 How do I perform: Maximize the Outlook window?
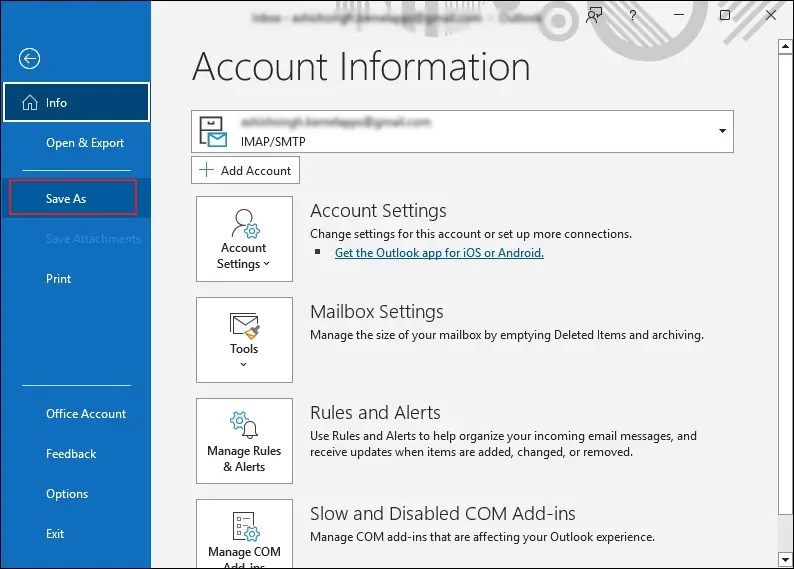coord(725,15)
